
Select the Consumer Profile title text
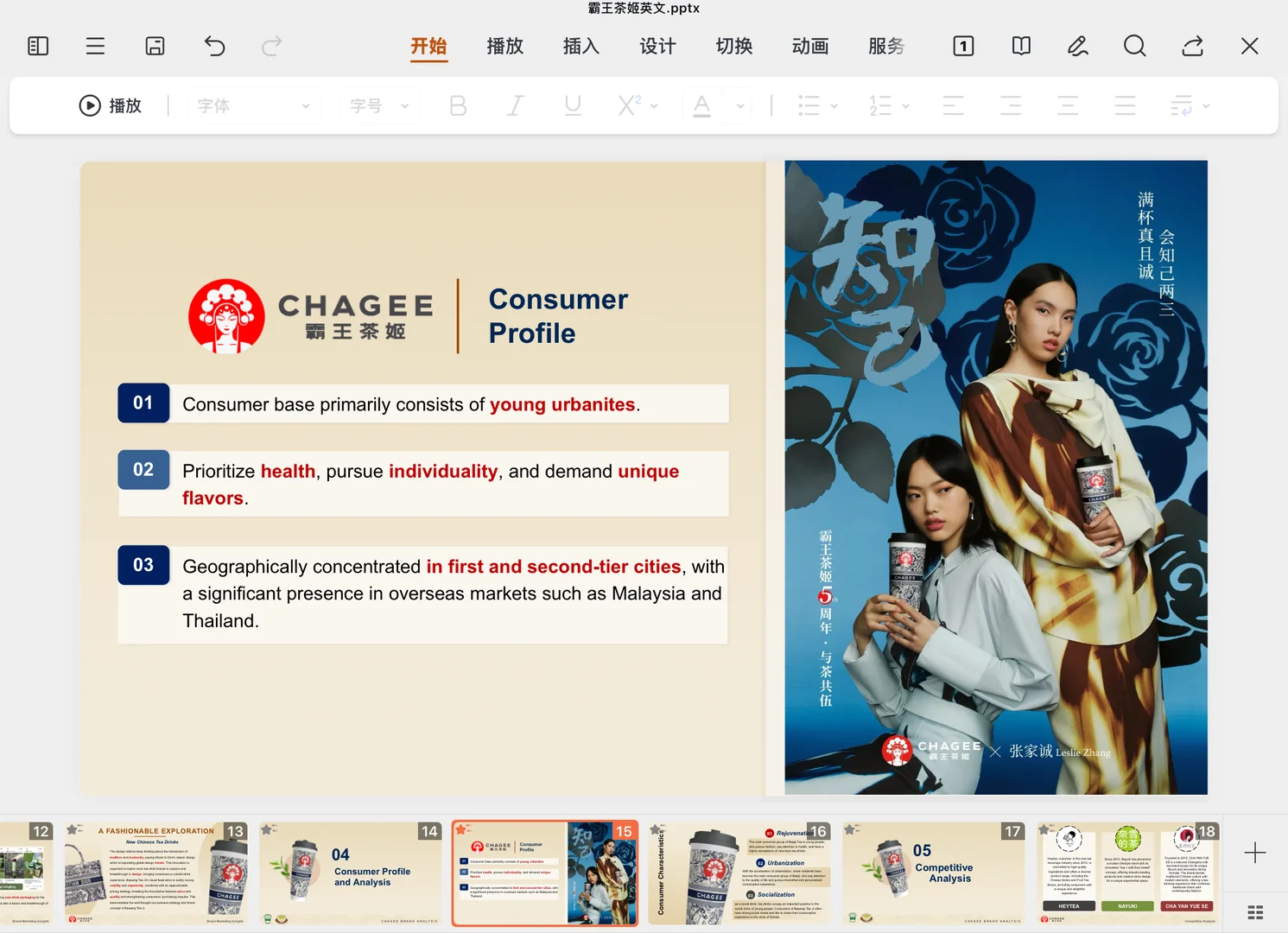[558, 316]
